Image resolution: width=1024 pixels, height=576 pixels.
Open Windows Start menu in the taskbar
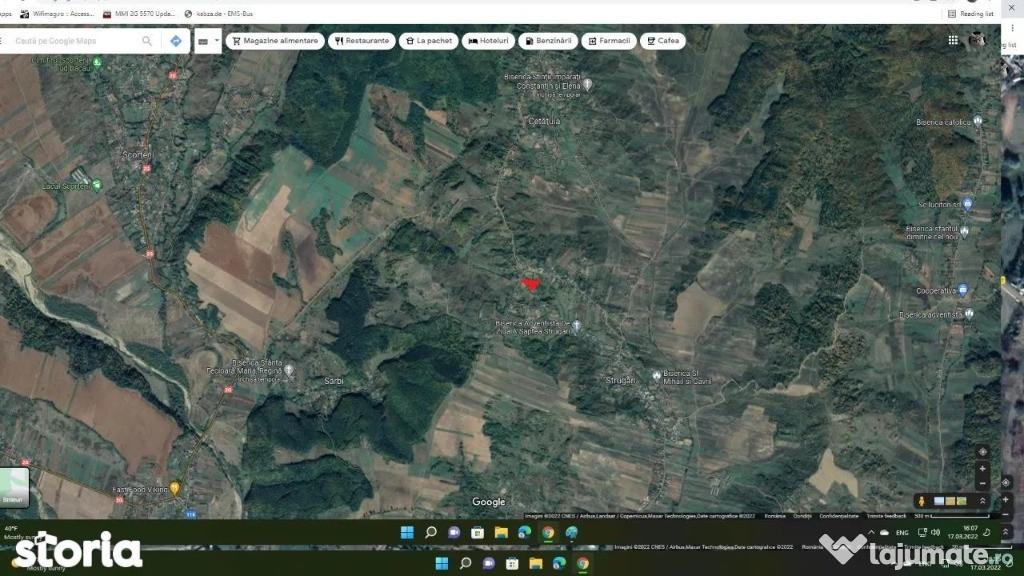[407, 532]
